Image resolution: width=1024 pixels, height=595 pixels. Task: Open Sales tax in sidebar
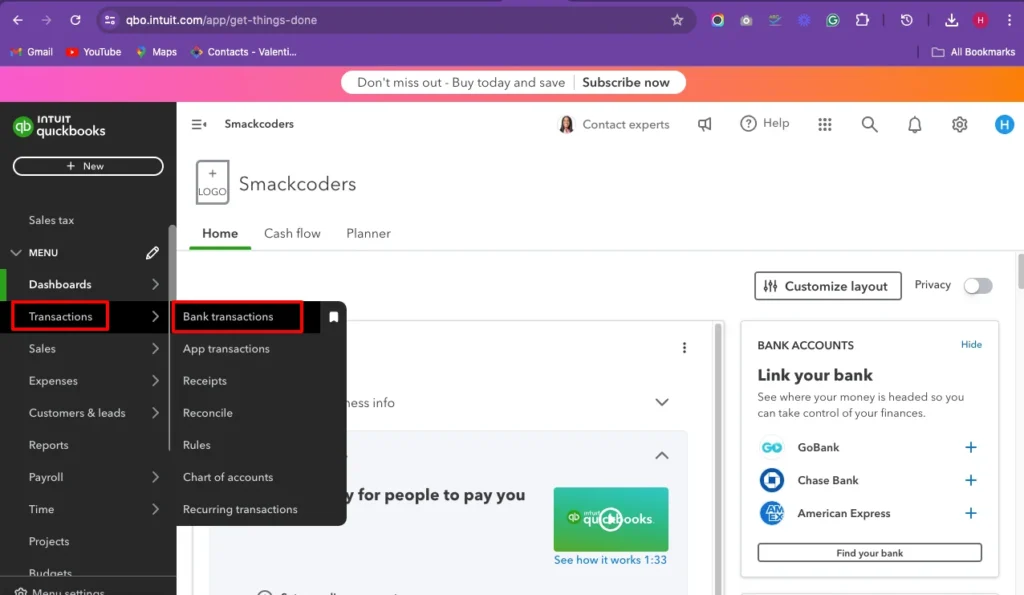(52, 221)
